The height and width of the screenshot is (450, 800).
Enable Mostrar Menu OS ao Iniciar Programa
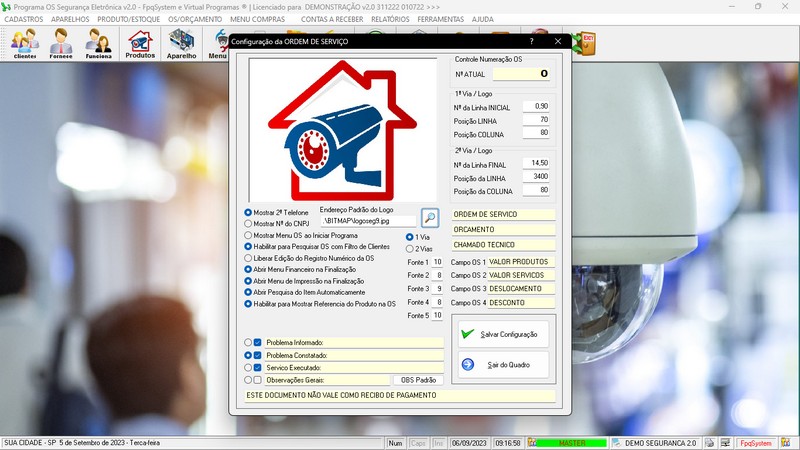click(x=248, y=235)
